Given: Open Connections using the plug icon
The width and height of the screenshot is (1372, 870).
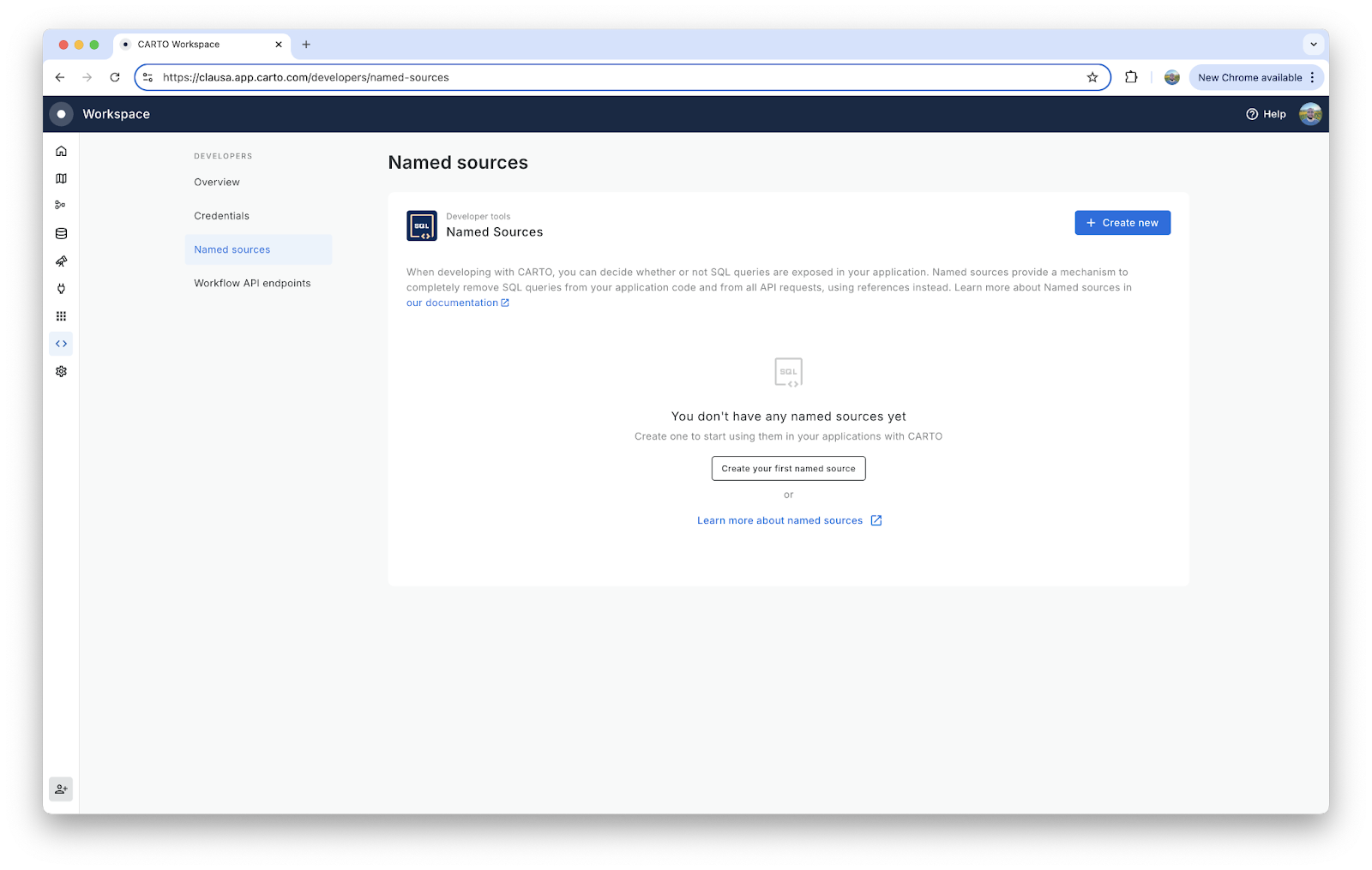Looking at the screenshot, I should tap(60, 289).
